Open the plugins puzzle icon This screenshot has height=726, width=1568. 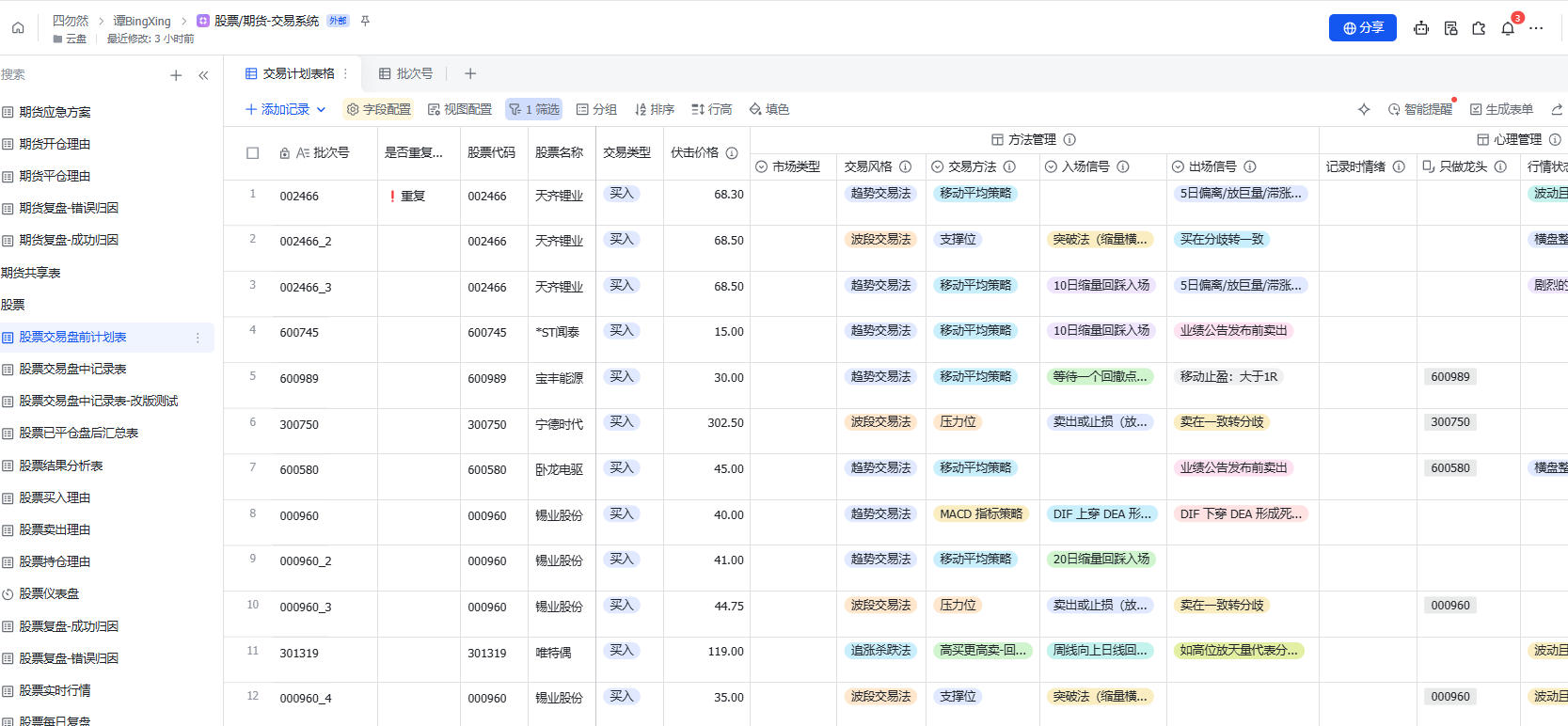[x=1479, y=28]
